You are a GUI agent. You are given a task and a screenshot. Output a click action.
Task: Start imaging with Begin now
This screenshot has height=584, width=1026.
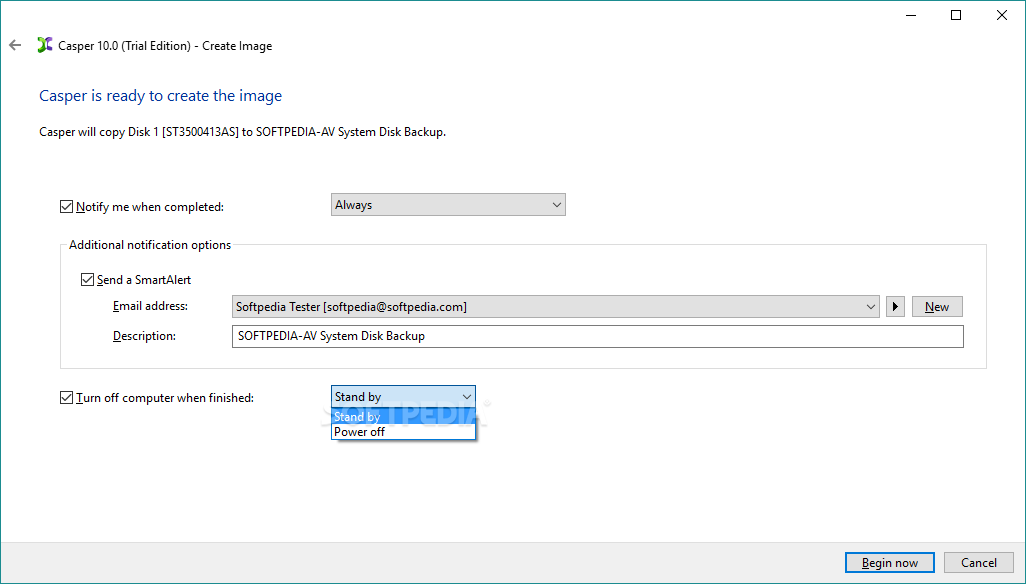tap(890, 562)
